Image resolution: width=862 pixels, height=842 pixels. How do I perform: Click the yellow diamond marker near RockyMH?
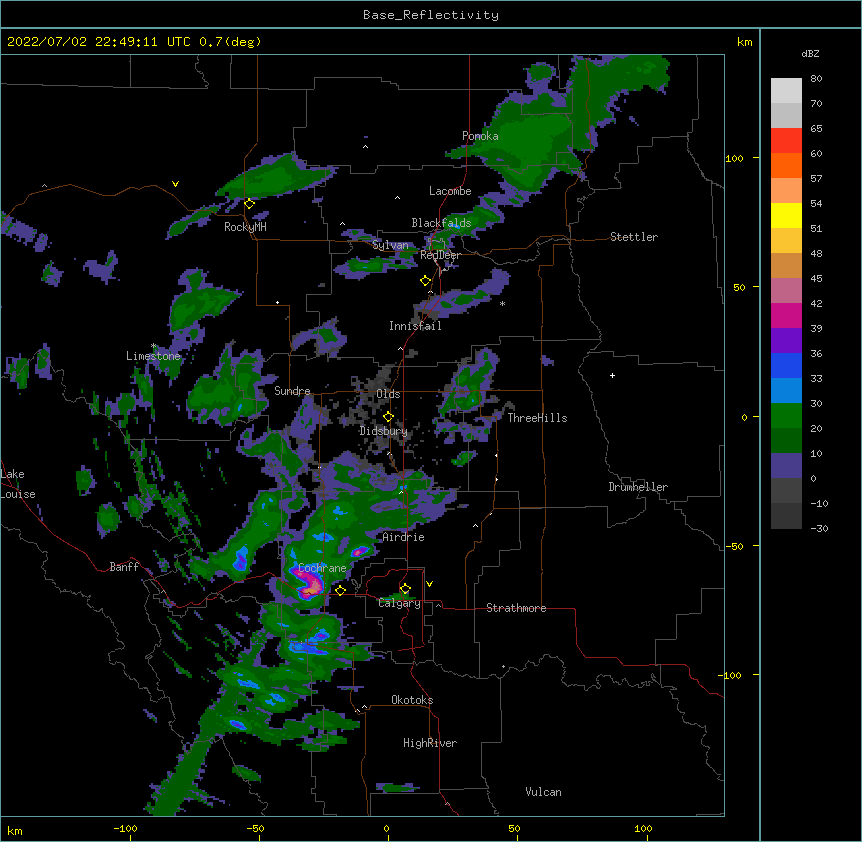[x=250, y=204]
